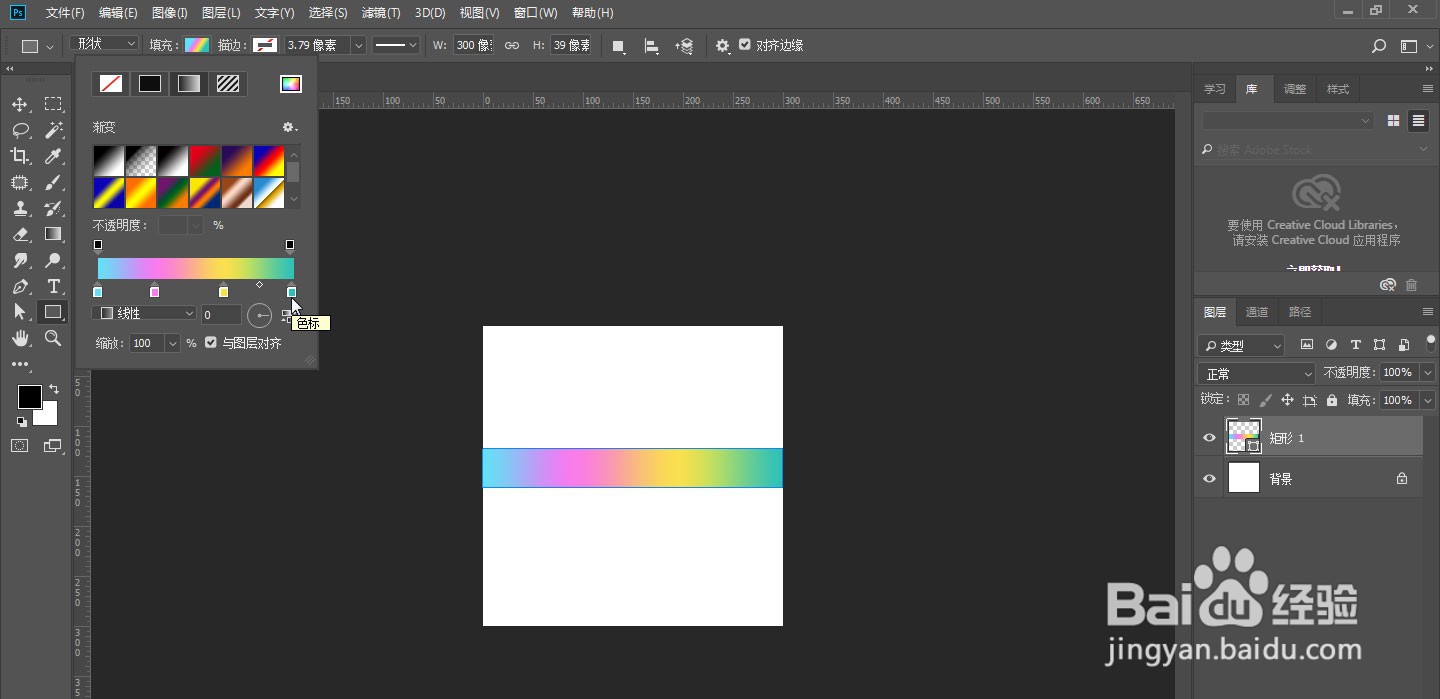Open the stroke width dropdown arrow

pos(358,45)
